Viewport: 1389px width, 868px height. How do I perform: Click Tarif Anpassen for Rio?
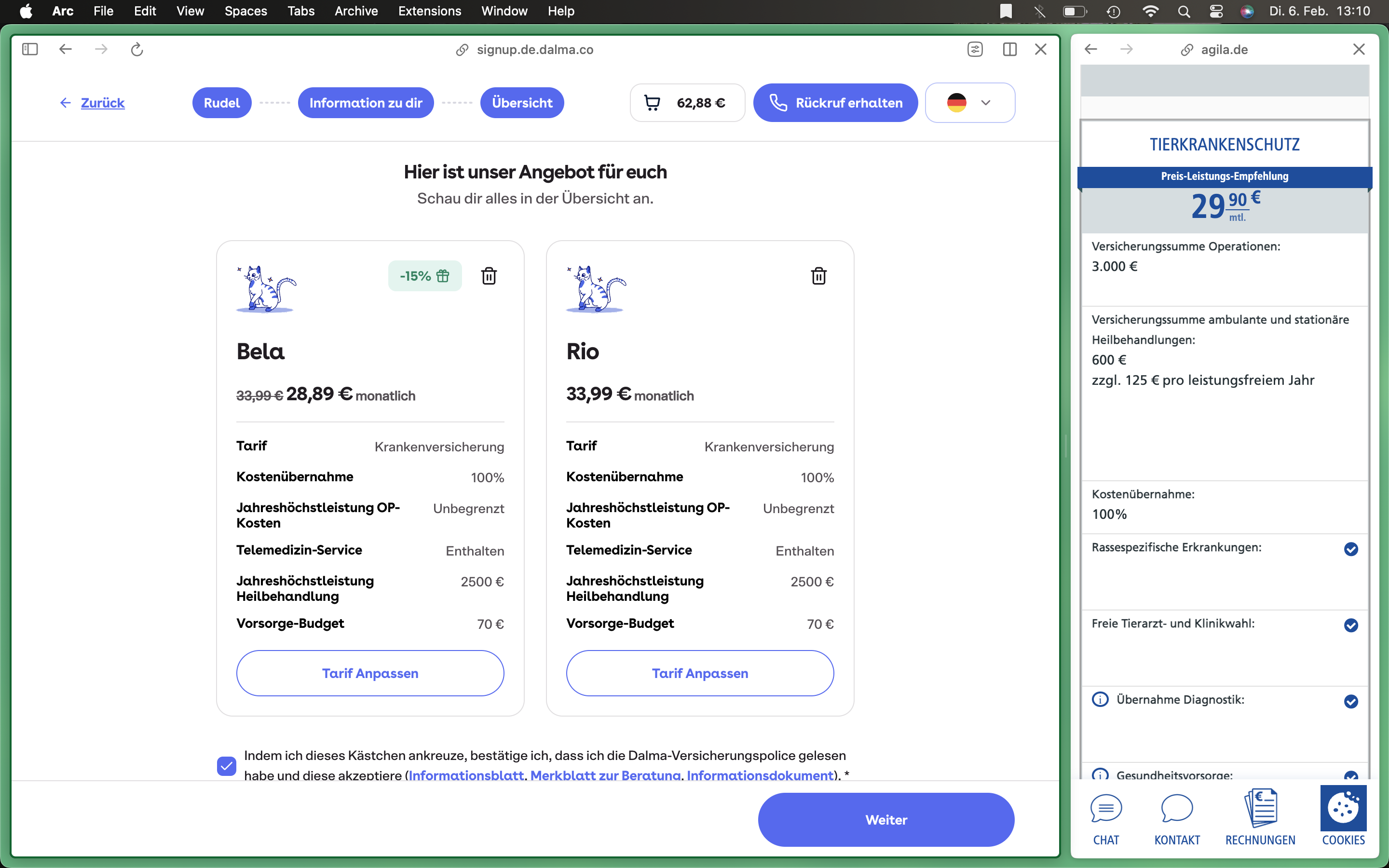(700, 673)
